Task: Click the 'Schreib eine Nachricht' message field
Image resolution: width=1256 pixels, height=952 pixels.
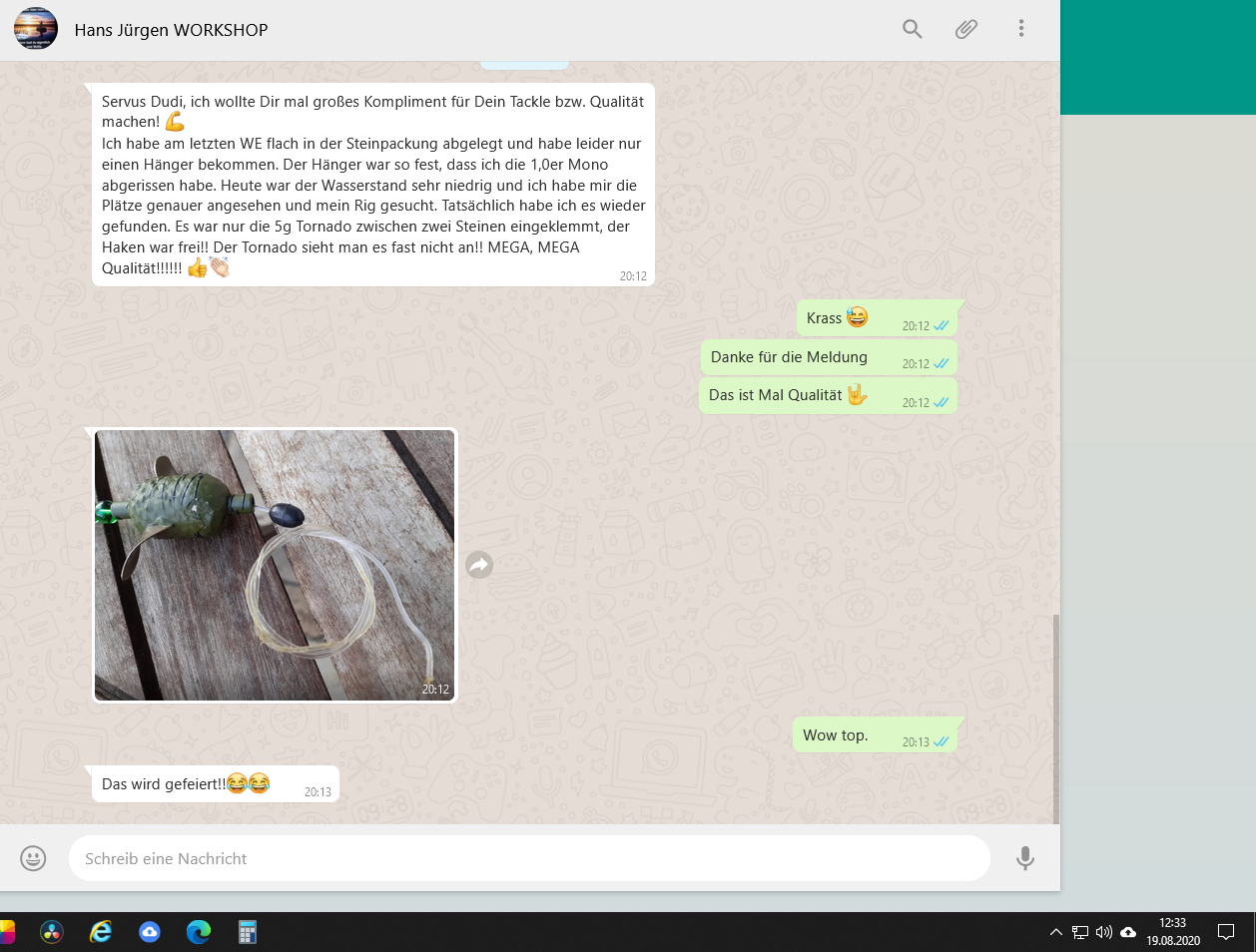Action: click(x=529, y=858)
